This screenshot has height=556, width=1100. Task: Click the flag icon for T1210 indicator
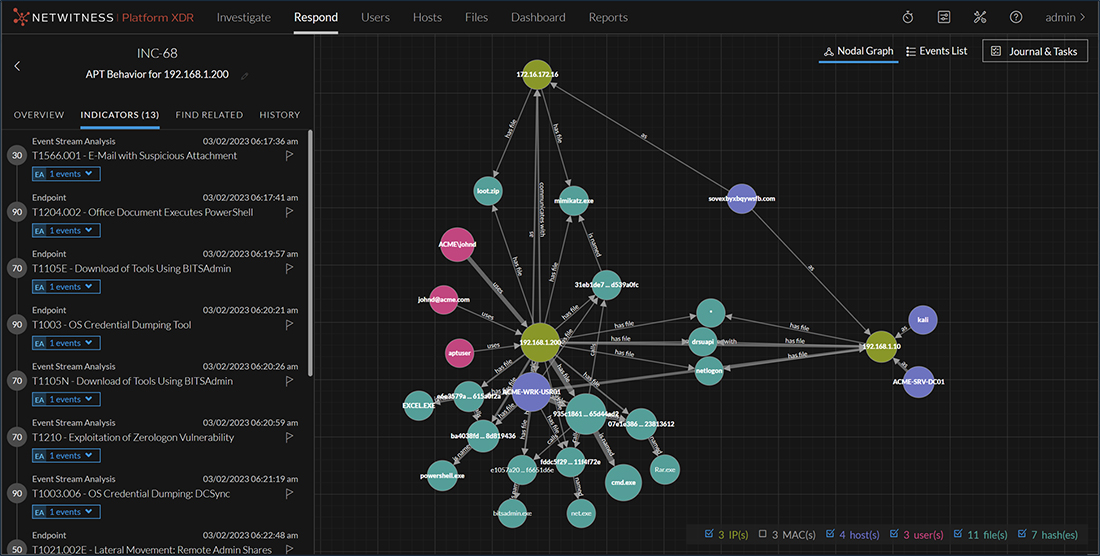289,438
